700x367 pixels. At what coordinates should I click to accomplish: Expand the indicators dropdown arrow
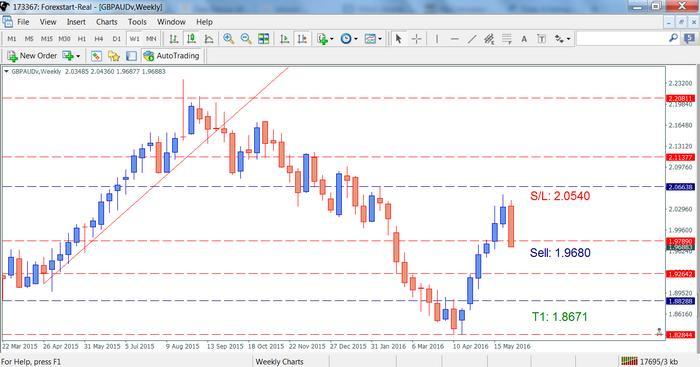pos(332,39)
